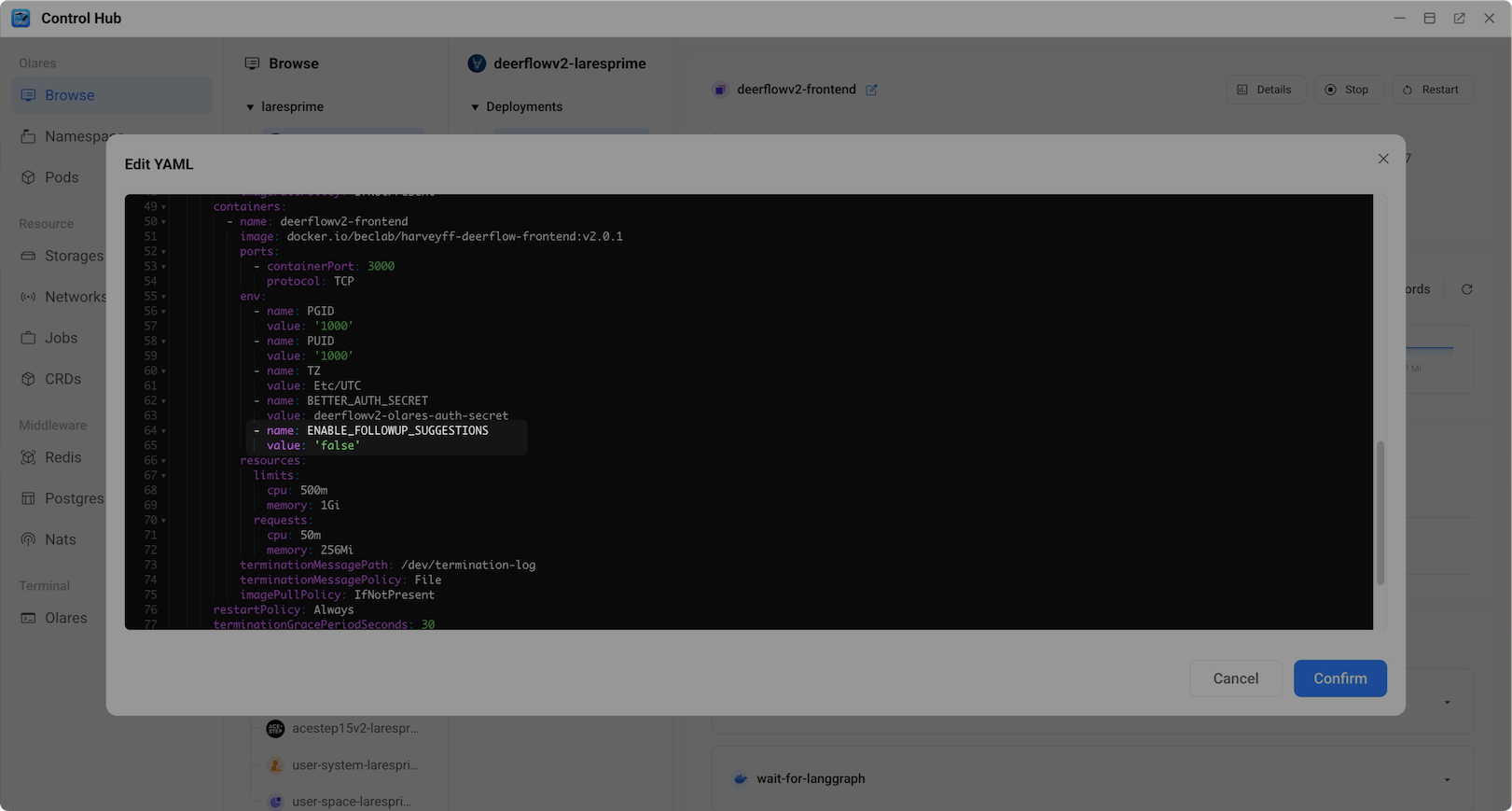The image size is (1512, 811).
Task: Click the YAML editor vertical scrollbar
Action: [x=1380, y=513]
